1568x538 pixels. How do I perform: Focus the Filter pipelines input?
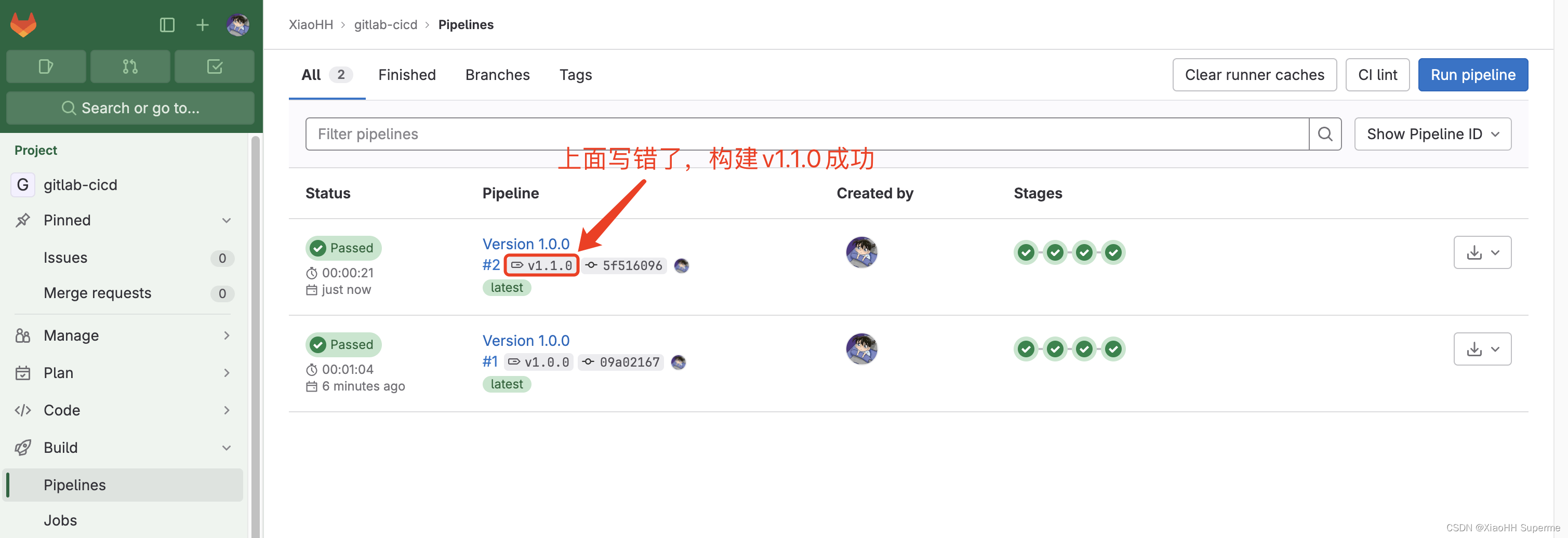pos(807,134)
